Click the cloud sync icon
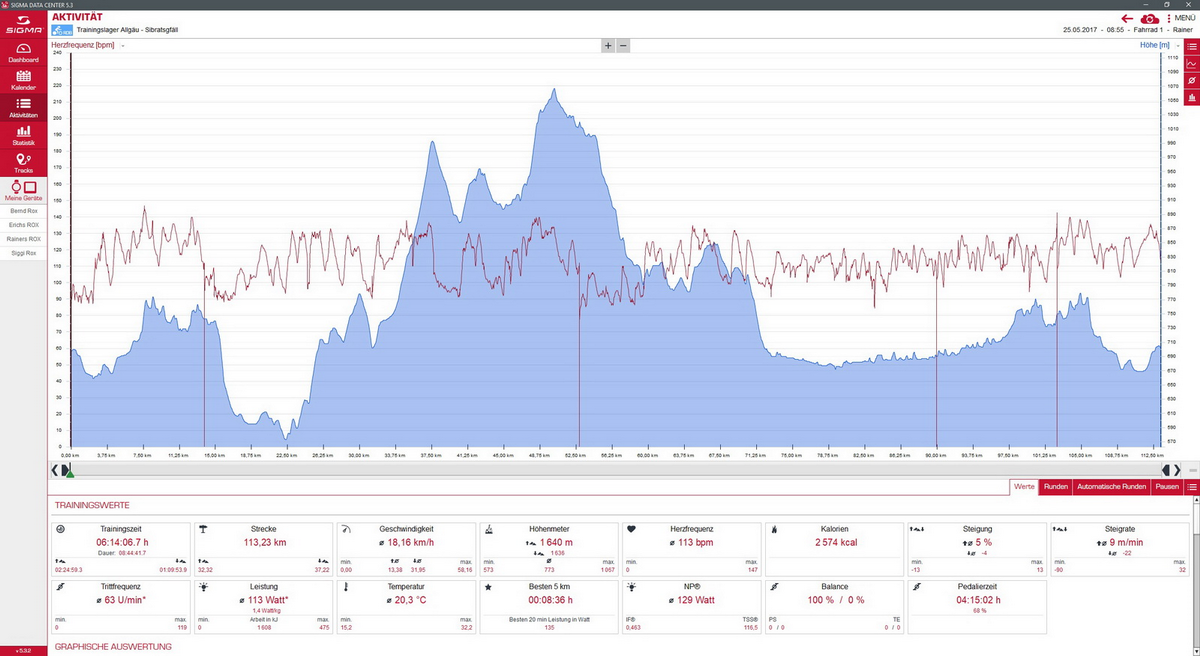 pyautogui.click(x=1150, y=18)
